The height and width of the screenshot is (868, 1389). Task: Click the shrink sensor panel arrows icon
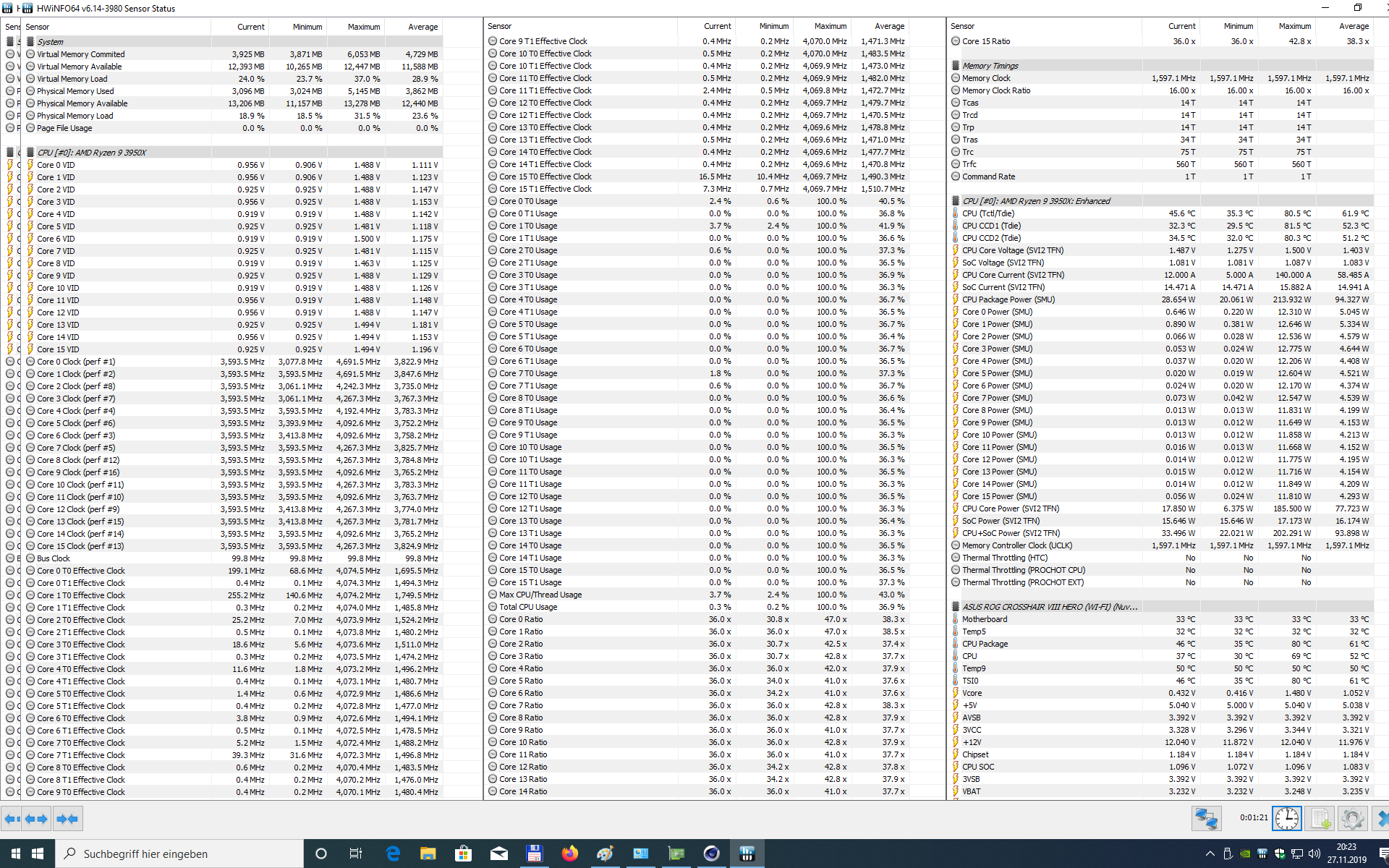coord(67,819)
